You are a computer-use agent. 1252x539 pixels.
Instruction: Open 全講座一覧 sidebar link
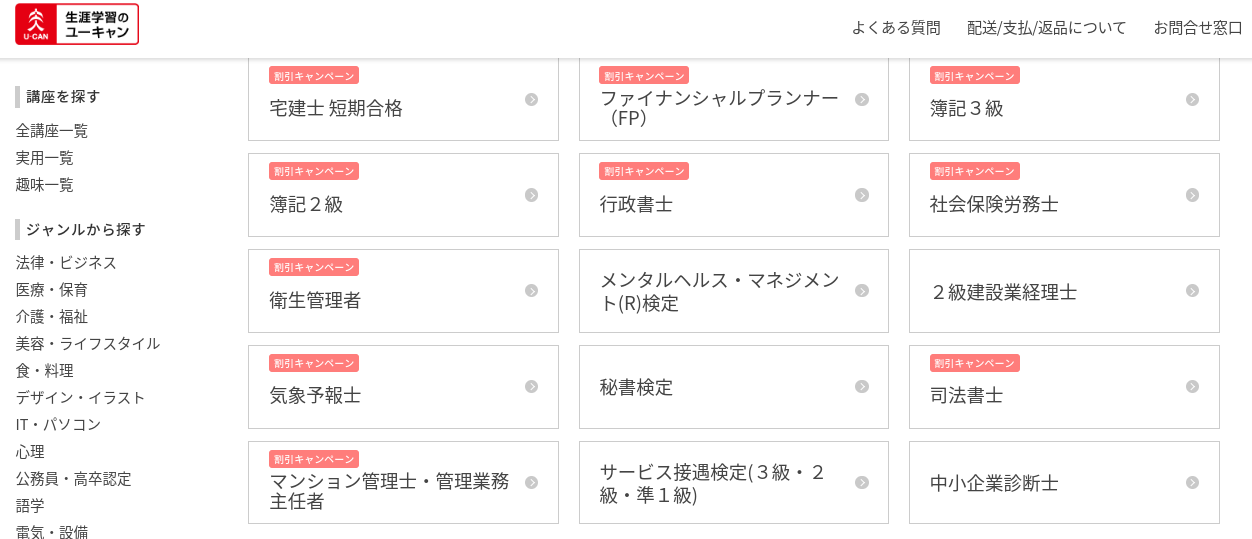click(x=52, y=131)
